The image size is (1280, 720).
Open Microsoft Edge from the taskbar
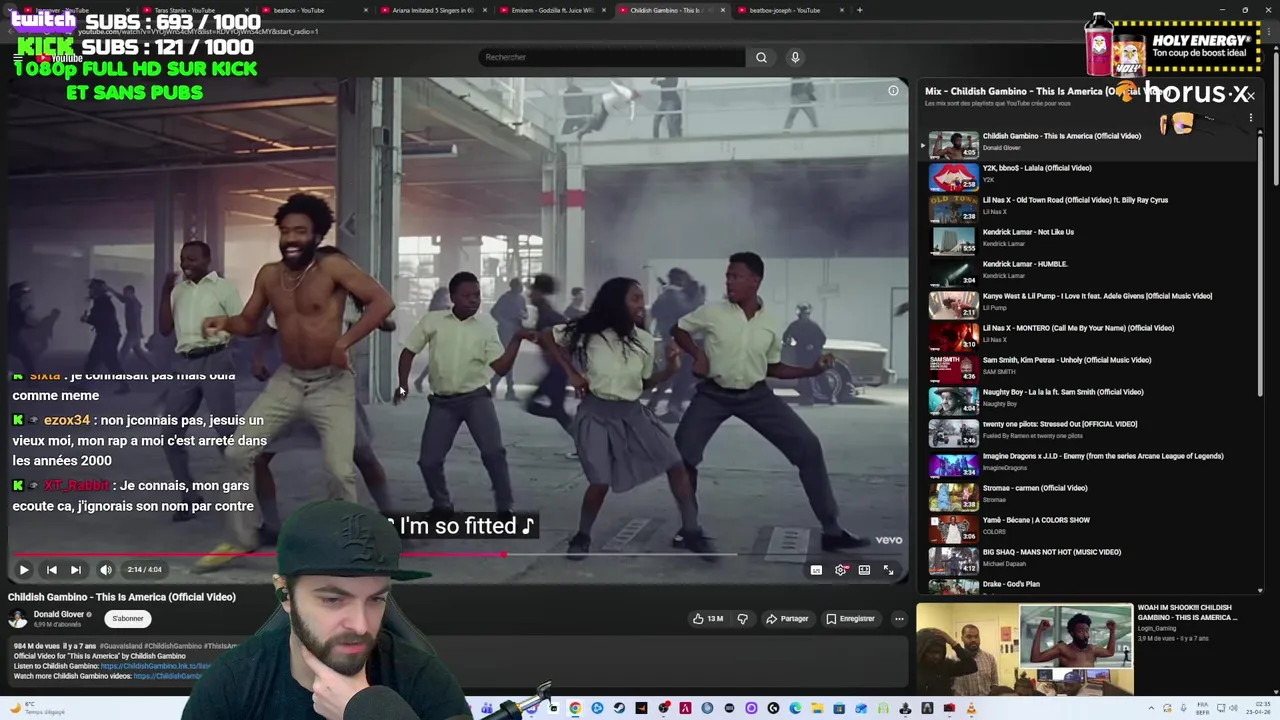coord(795,709)
